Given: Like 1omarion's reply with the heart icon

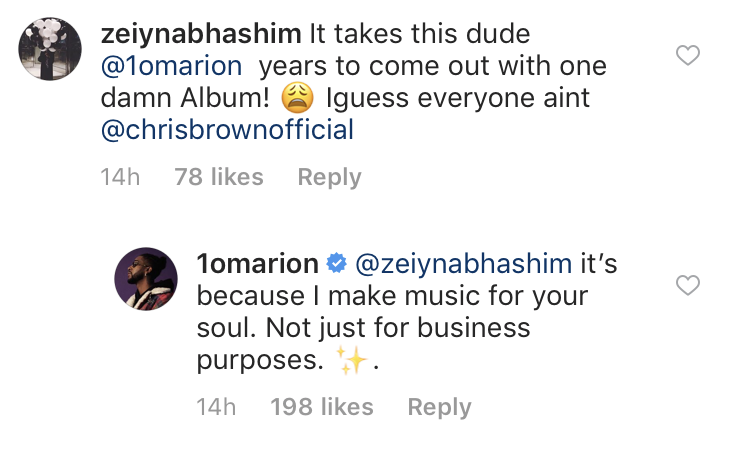Looking at the screenshot, I should click(687, 287).
